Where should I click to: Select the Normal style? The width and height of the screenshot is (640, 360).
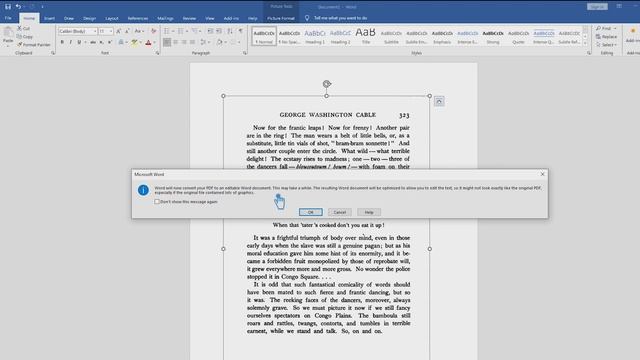tap(264, 36)
